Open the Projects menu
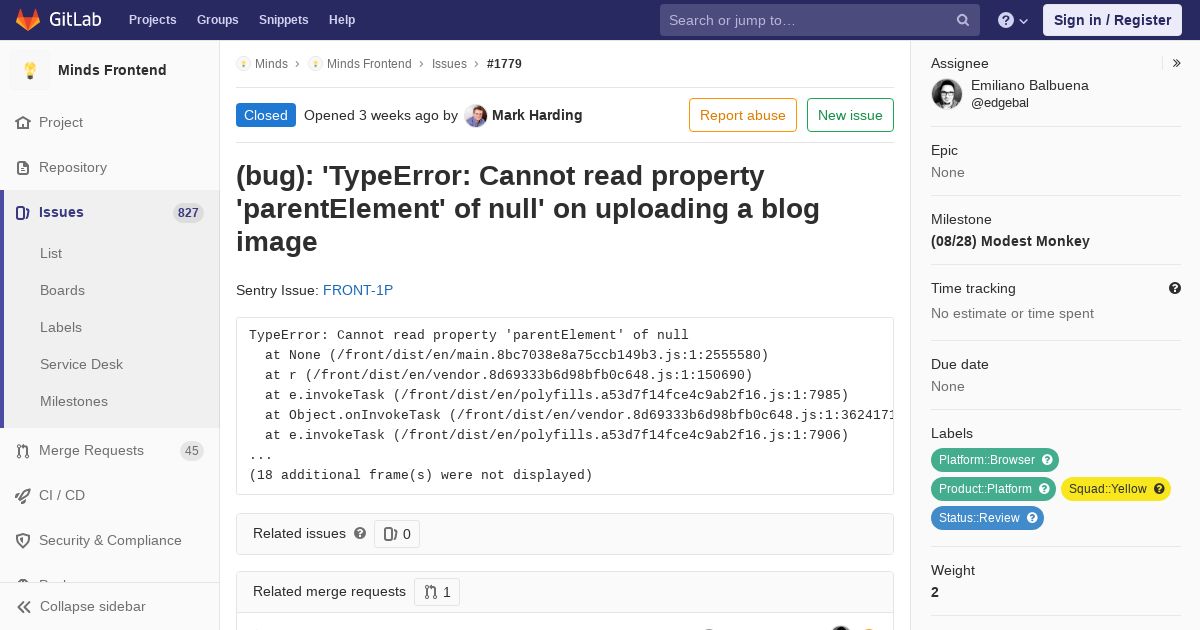 point(152,20)
